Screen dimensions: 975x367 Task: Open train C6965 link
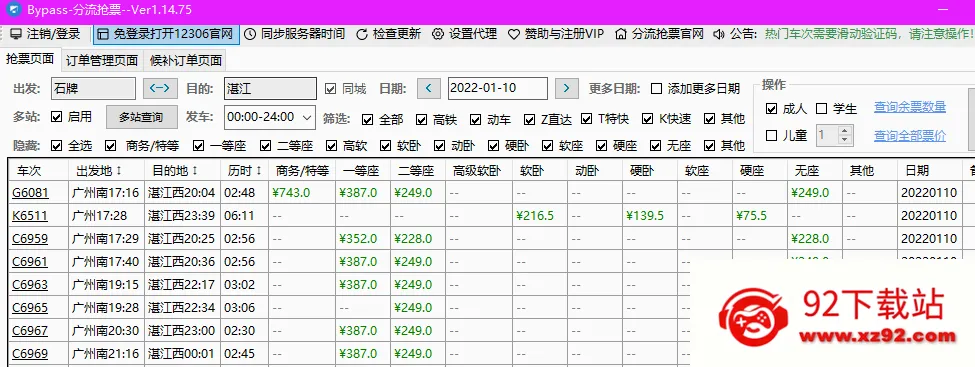coord(30,308)
